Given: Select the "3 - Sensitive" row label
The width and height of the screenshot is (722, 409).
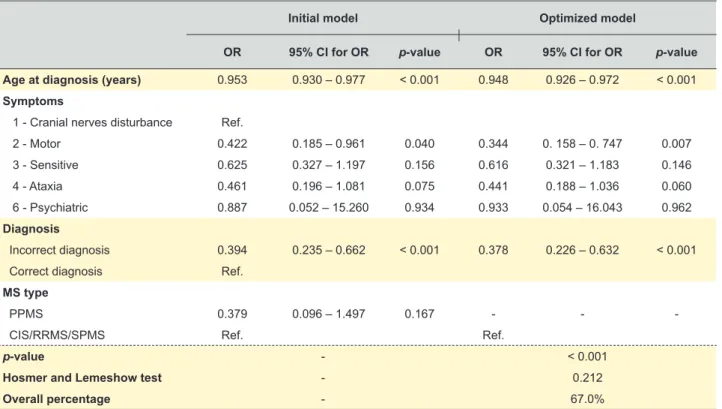Looking at the screenshot, I should [45, 165].
